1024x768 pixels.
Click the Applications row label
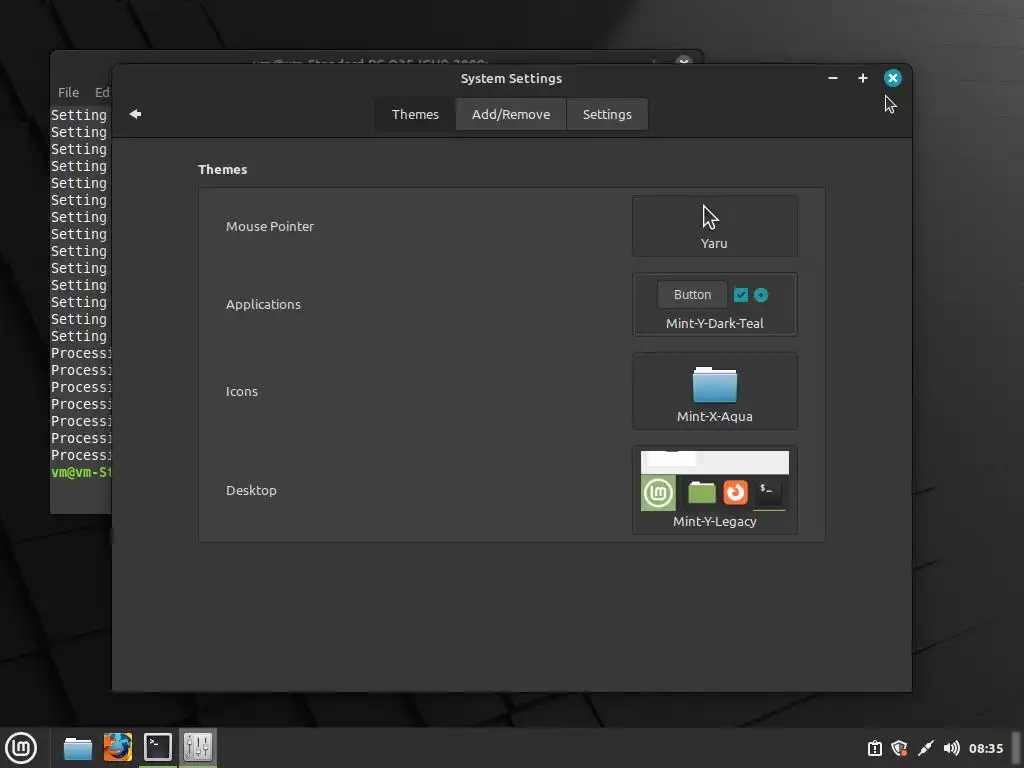tap(263, 304)
